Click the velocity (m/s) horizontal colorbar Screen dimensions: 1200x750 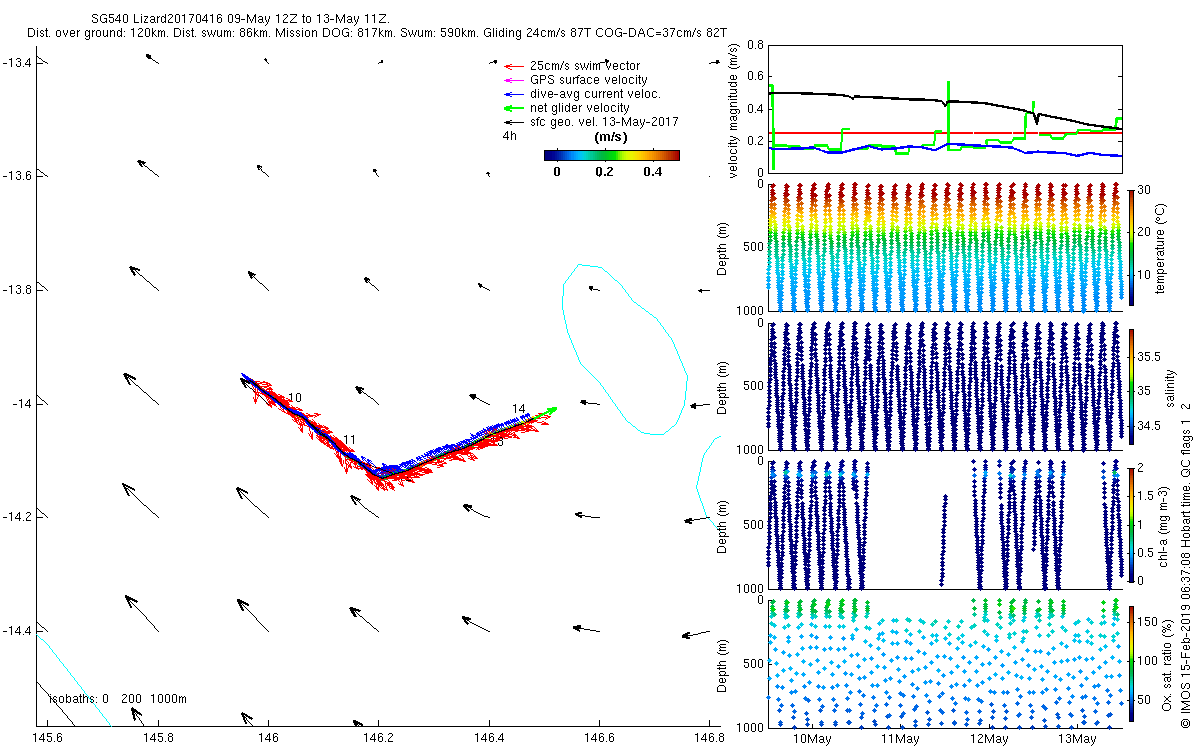(x=611, y=155)
